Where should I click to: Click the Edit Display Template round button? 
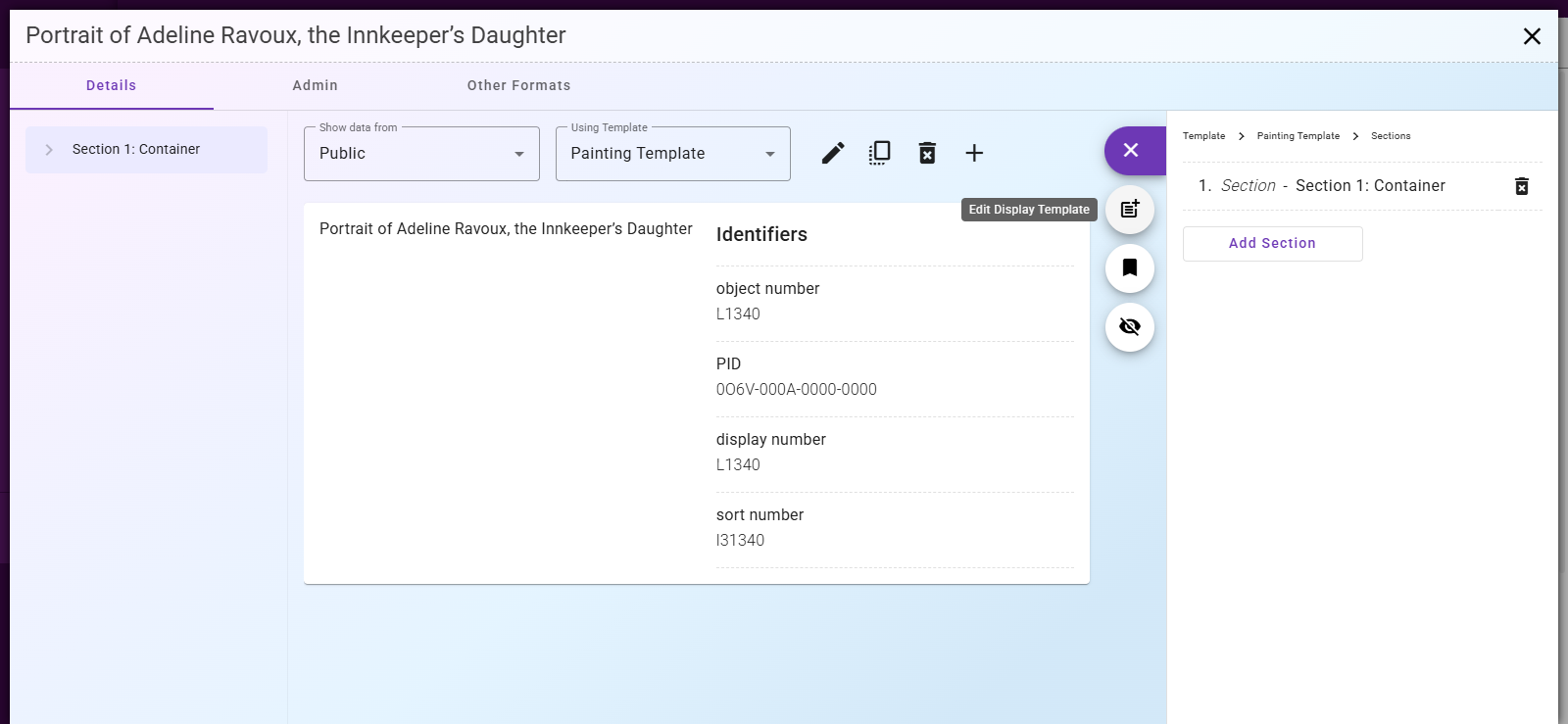(1130, 210)
